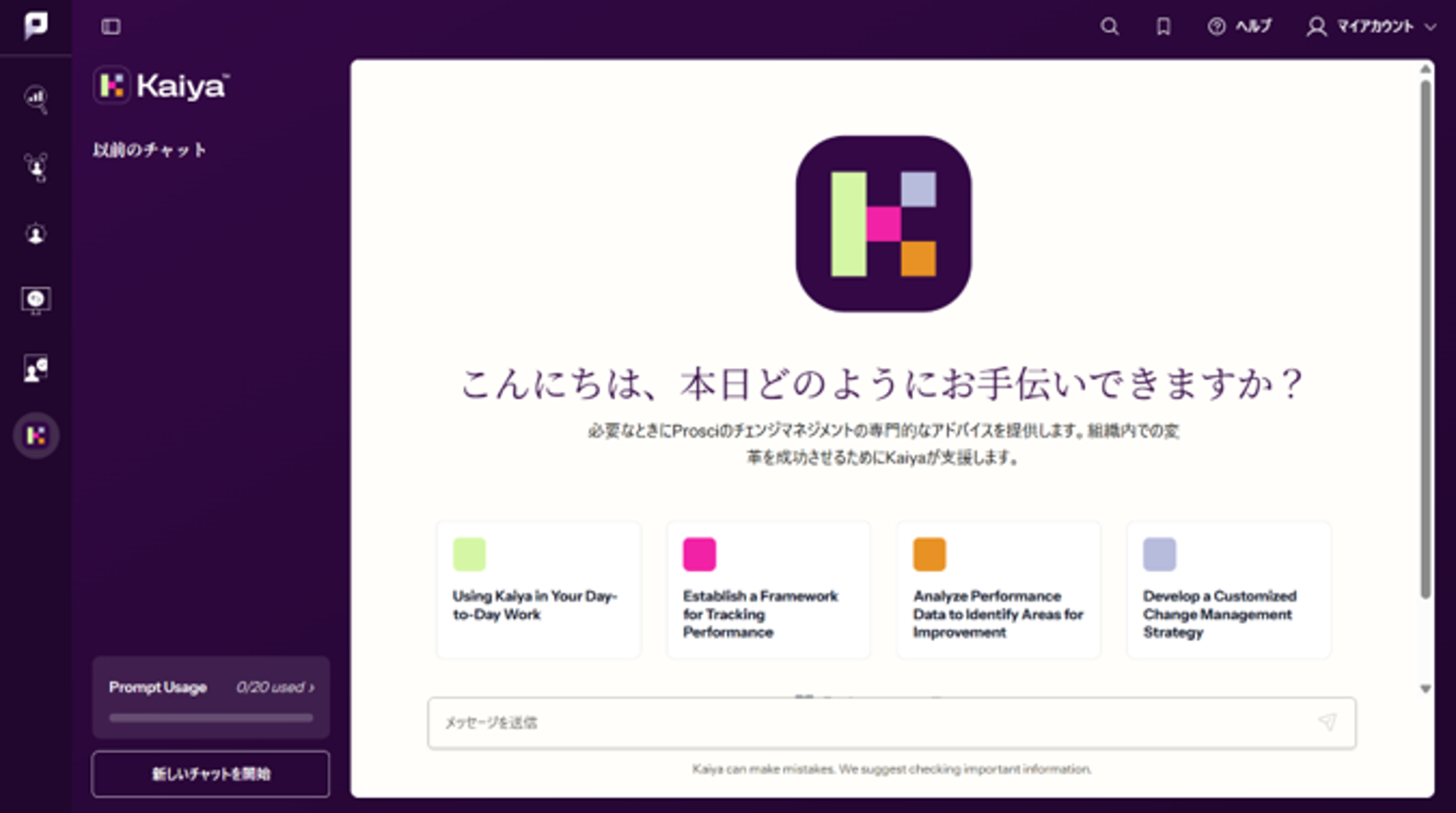This screenshot has width=1456, height=813.
Task: Open the bookmarks icon in header
Action: 1164,26
